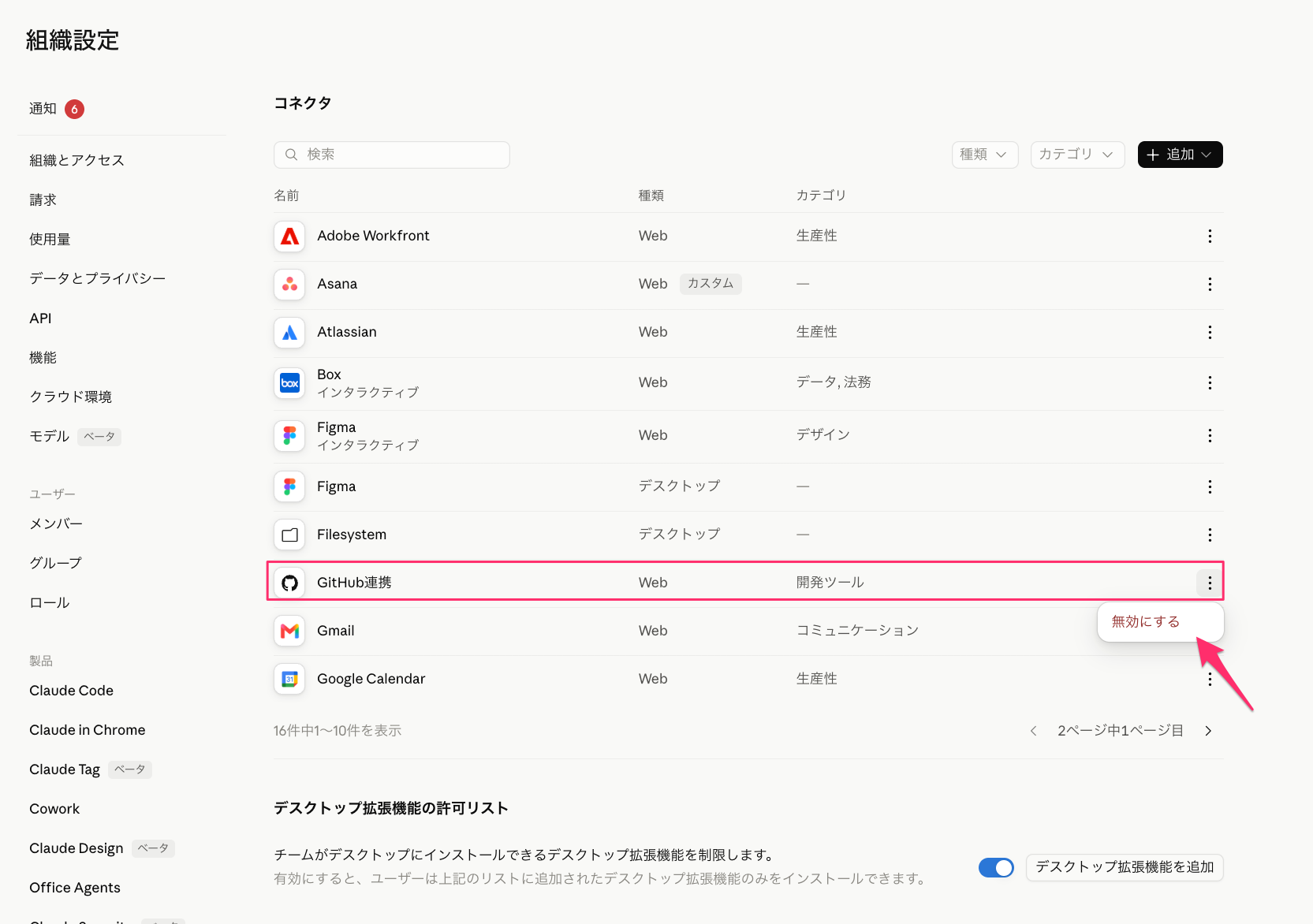Screen dimensions: 1313x924
Task: Click the GitHub連携 connector name
Action: [x=354, y=583]
